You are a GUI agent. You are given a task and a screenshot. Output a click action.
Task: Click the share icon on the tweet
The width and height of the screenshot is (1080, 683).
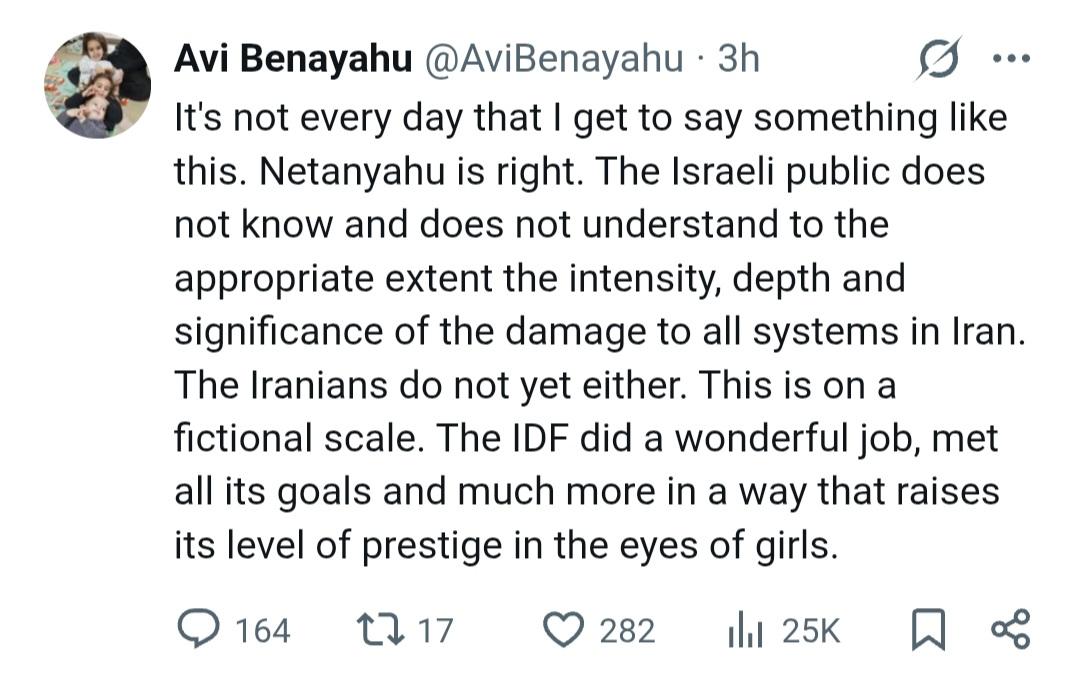click(1009, 629)
